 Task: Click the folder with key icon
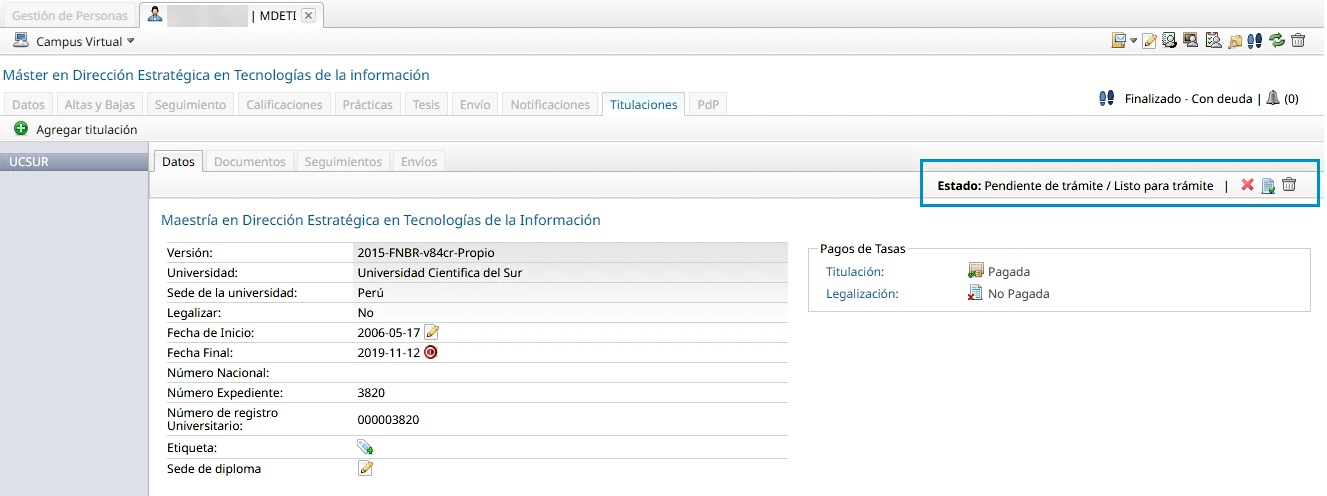[1235, 41]
